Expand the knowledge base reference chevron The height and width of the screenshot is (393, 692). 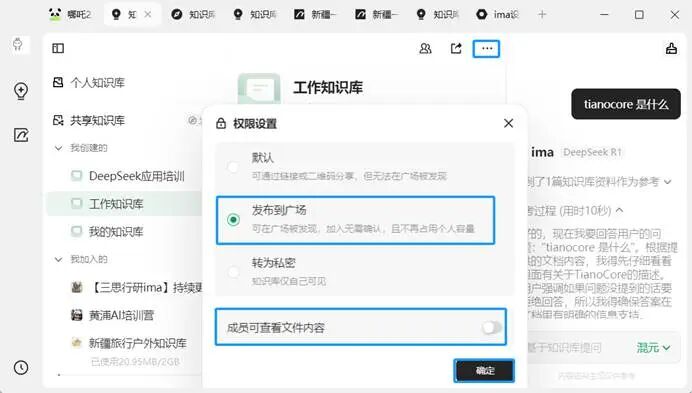click(667, 182)
